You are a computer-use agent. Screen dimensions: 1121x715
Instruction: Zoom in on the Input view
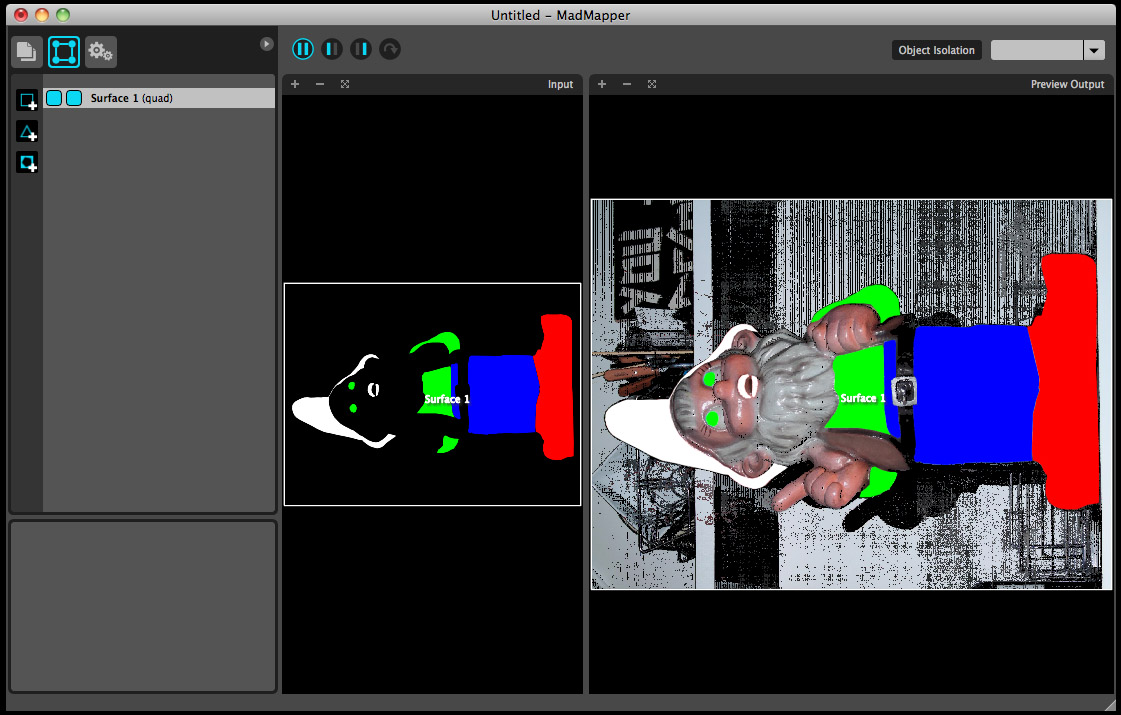[x=295, y=84]
